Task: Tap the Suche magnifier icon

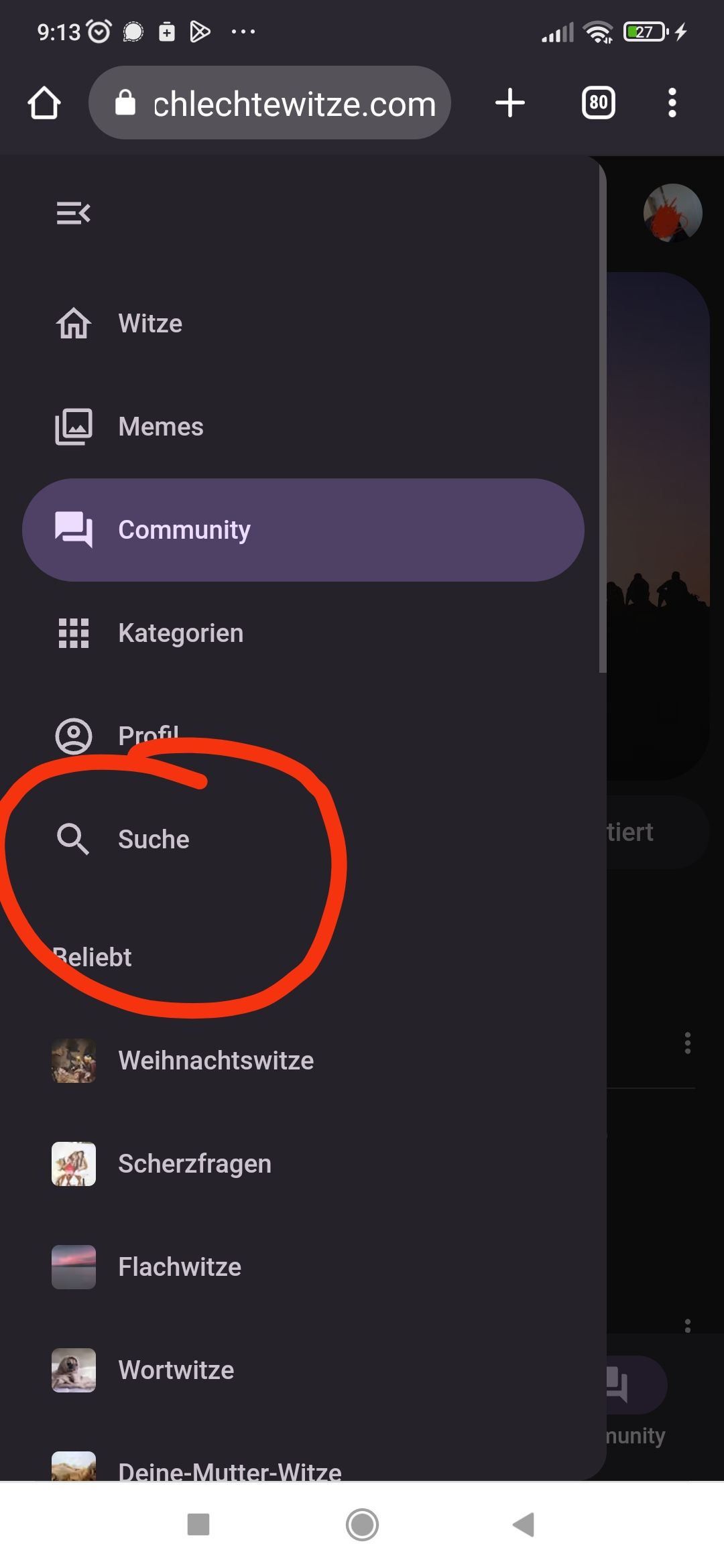Action: 73,839
